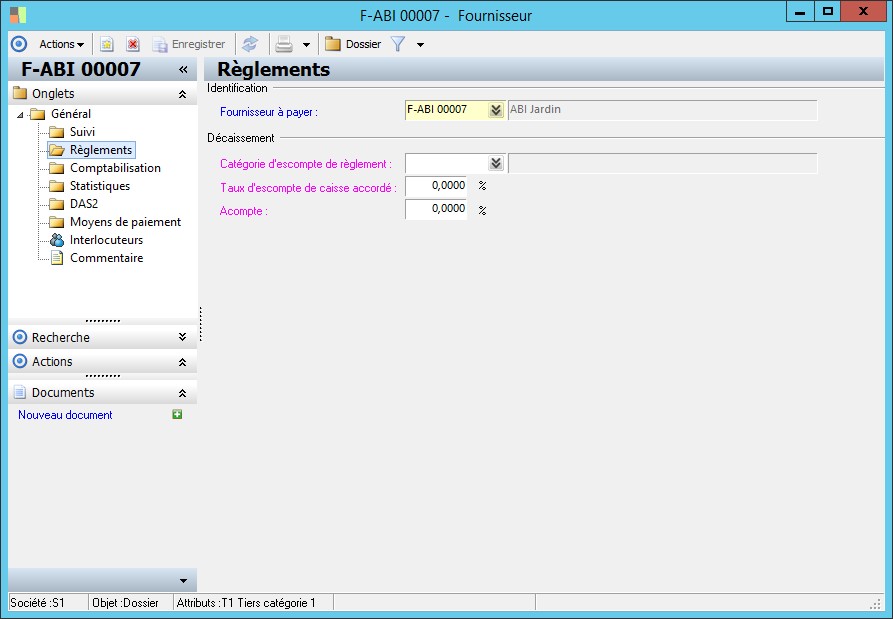This screenshot has height=619, width=893.
Task: Expand the Recherche panel section
Action: (182, 338)
